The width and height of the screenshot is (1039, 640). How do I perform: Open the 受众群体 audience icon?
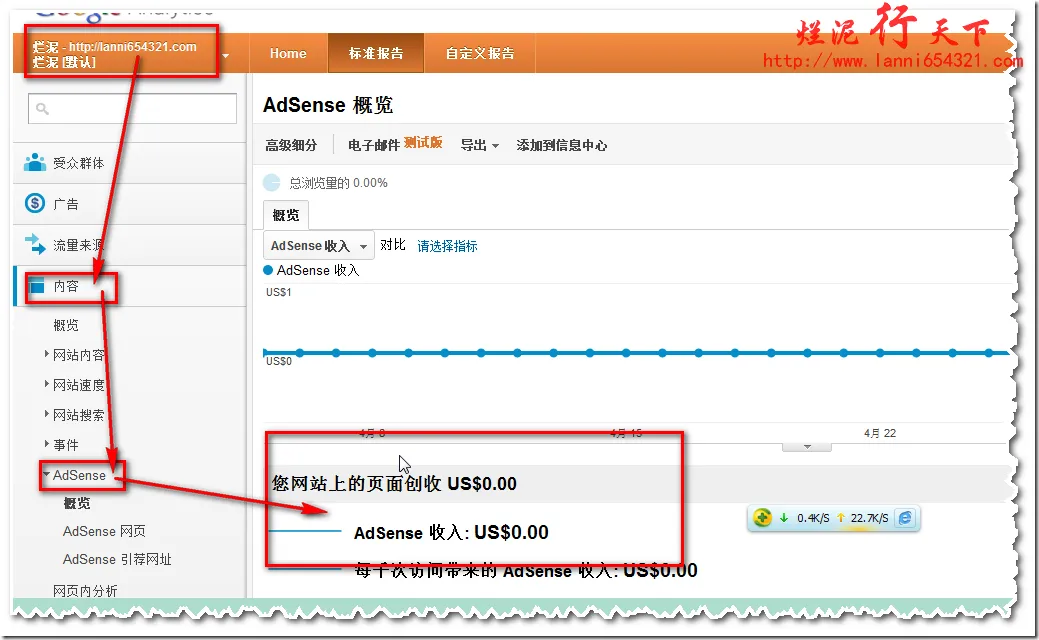[x=34, y=162]
